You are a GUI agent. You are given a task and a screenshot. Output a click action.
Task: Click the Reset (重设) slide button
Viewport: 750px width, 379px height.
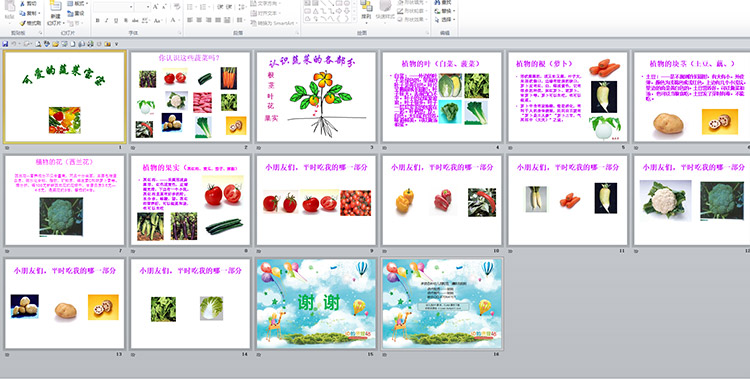[x=76, y=13]
